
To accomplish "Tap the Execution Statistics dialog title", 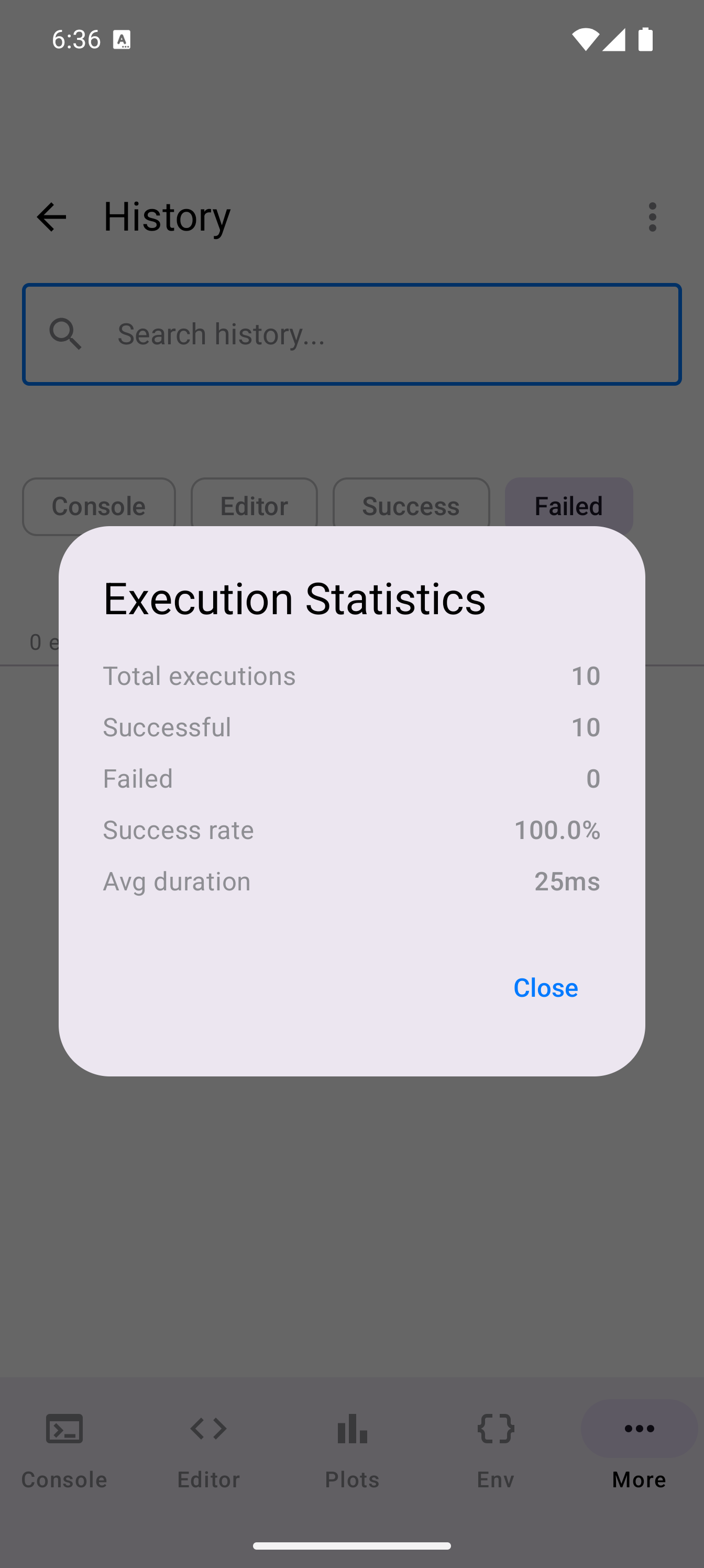I will (x=294, y=598).
